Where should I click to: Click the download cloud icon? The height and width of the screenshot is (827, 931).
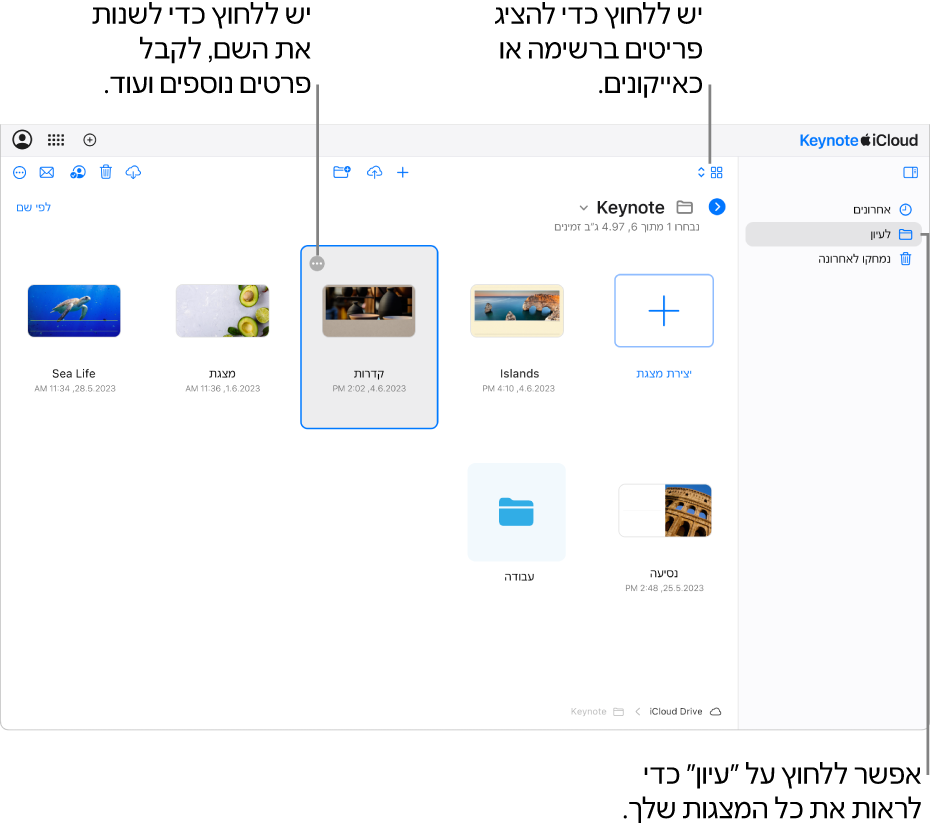(x=133, y=172)
